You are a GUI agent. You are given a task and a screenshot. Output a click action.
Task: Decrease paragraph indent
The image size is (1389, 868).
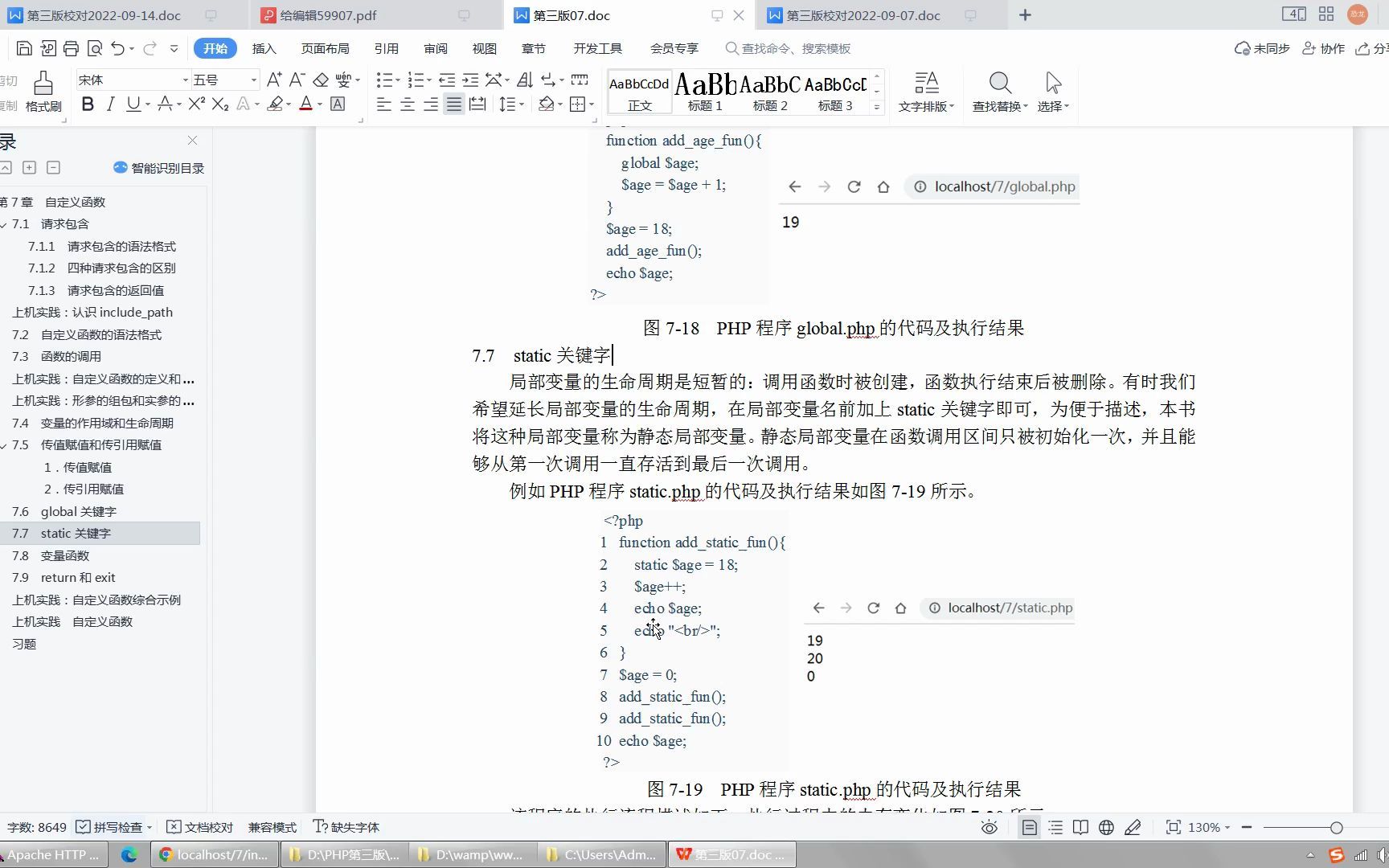pyautogui.click(x=447, y=80)
